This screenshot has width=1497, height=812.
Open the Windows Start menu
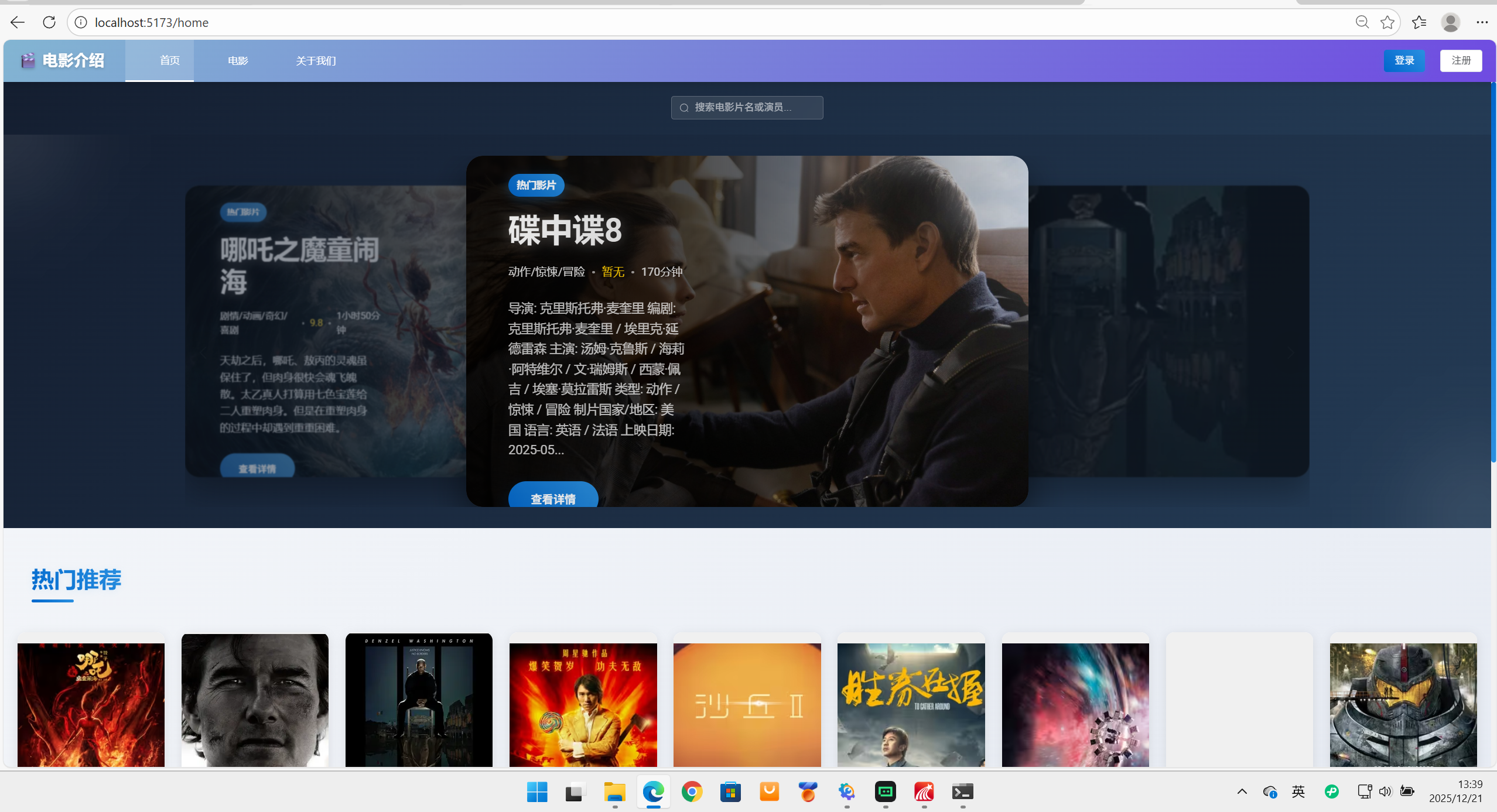tap(537, 792)
